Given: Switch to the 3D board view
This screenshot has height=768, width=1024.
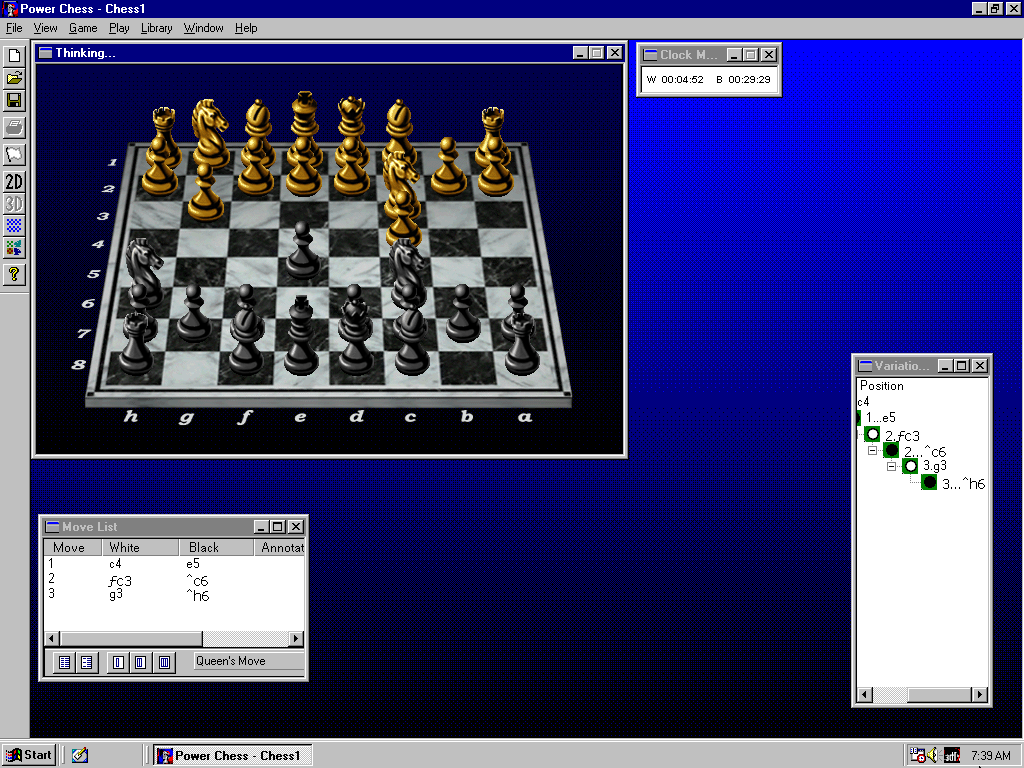Looking at the screenshot, I should pyautogui.click(x=14, y=204).
